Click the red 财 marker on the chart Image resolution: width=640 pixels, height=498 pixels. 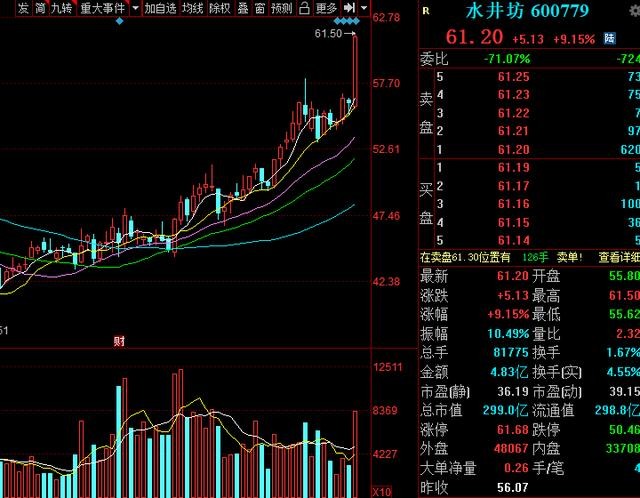(119, 341)
